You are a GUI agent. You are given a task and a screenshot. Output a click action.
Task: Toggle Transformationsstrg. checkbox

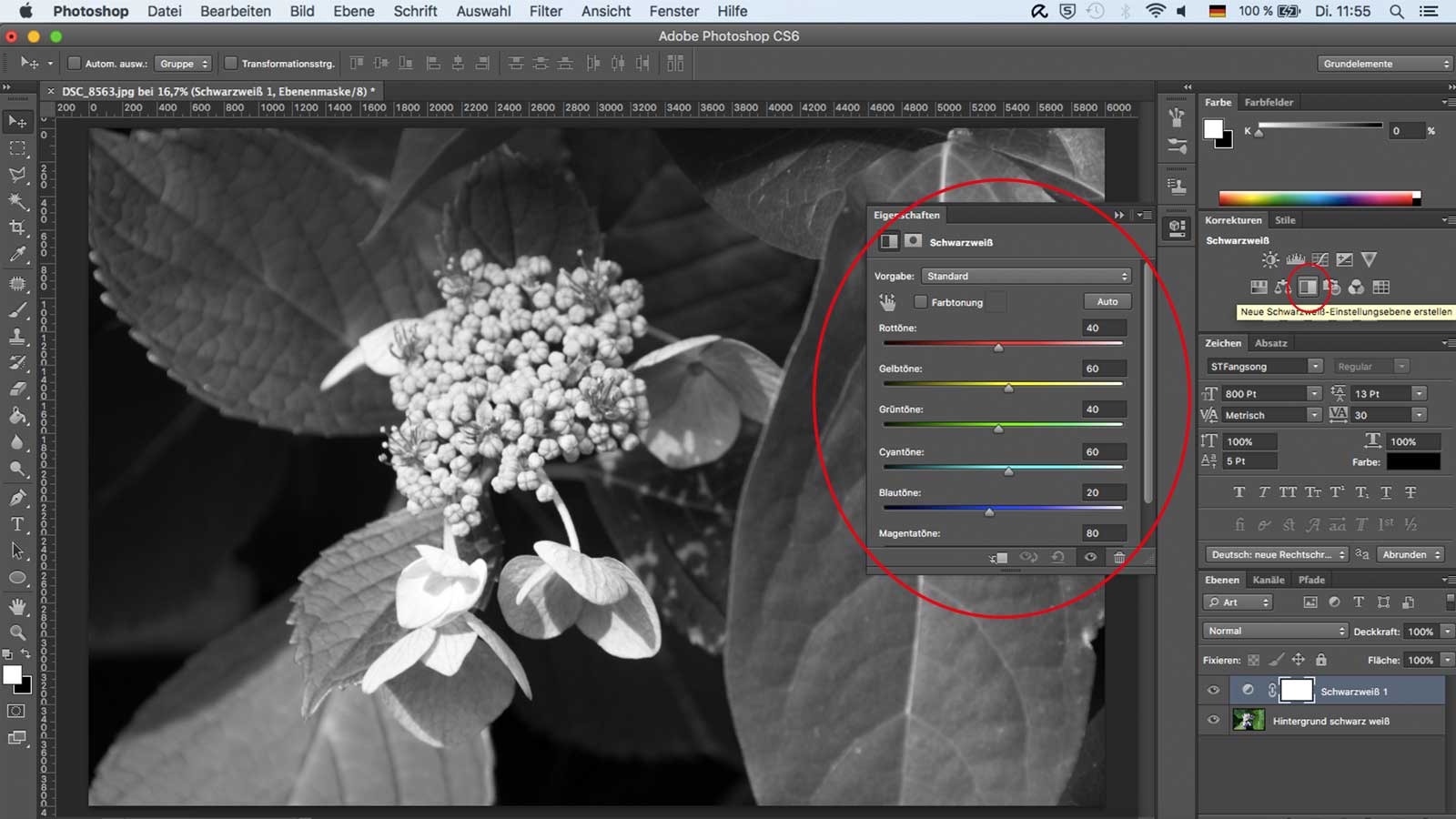click(231, 64)
